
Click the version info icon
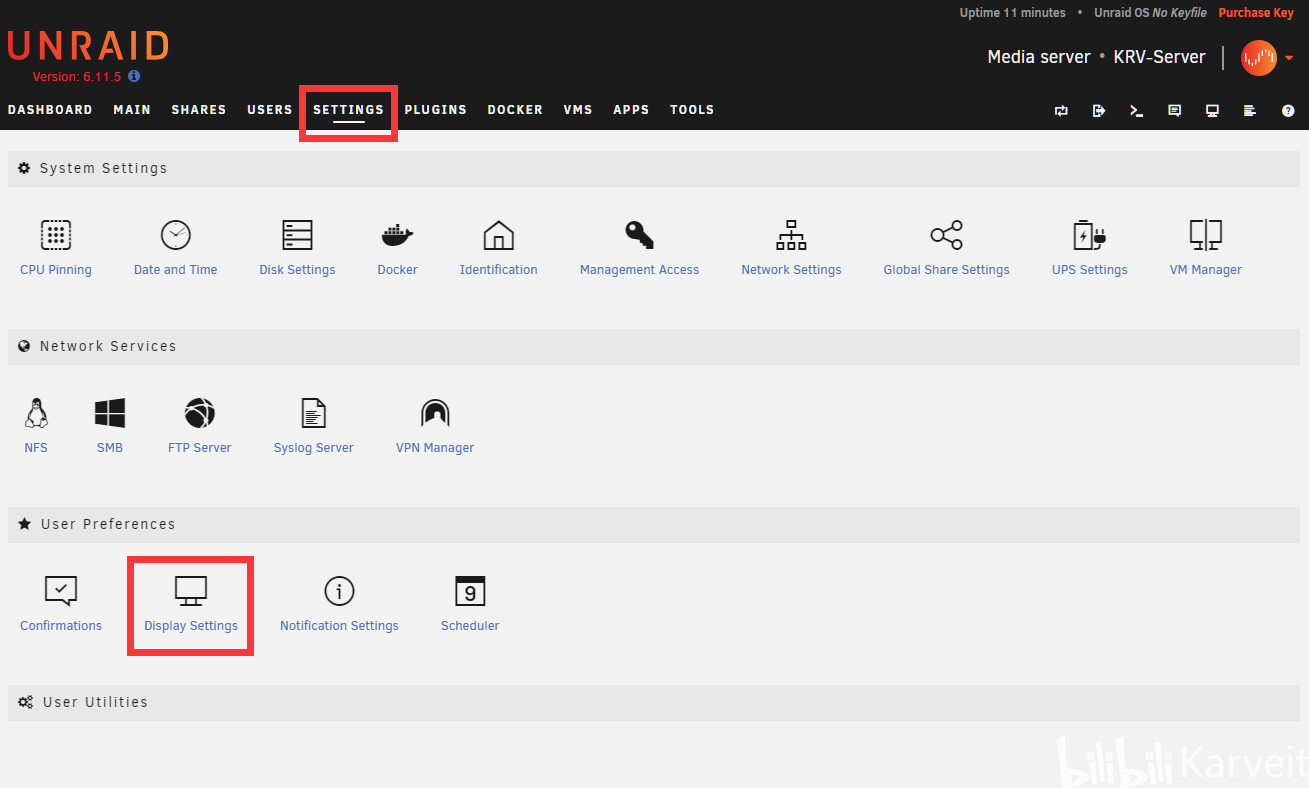(x=134, y=76)
